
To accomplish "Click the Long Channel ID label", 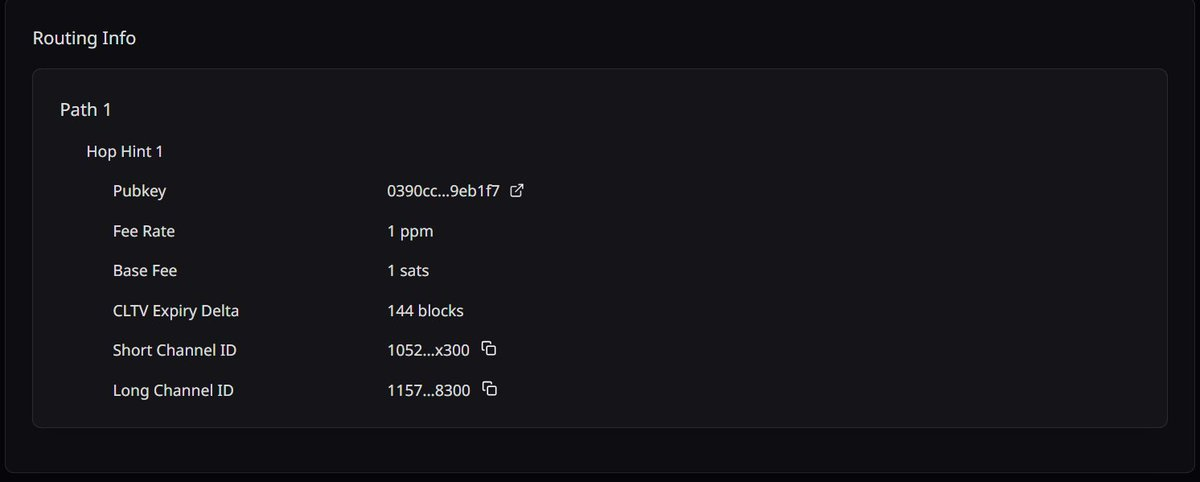I will (173, 390).
